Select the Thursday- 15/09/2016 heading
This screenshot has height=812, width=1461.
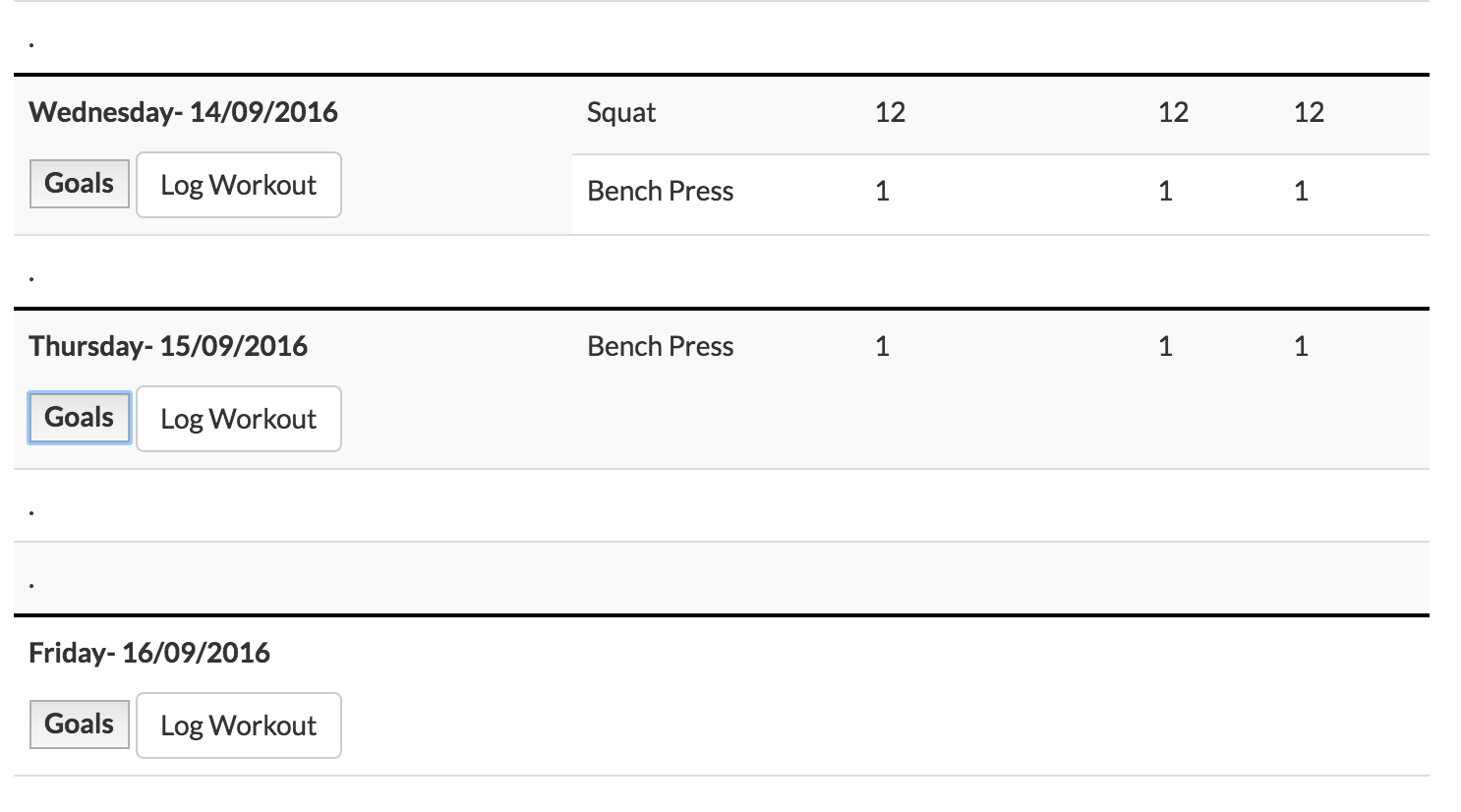pos(168,346)
